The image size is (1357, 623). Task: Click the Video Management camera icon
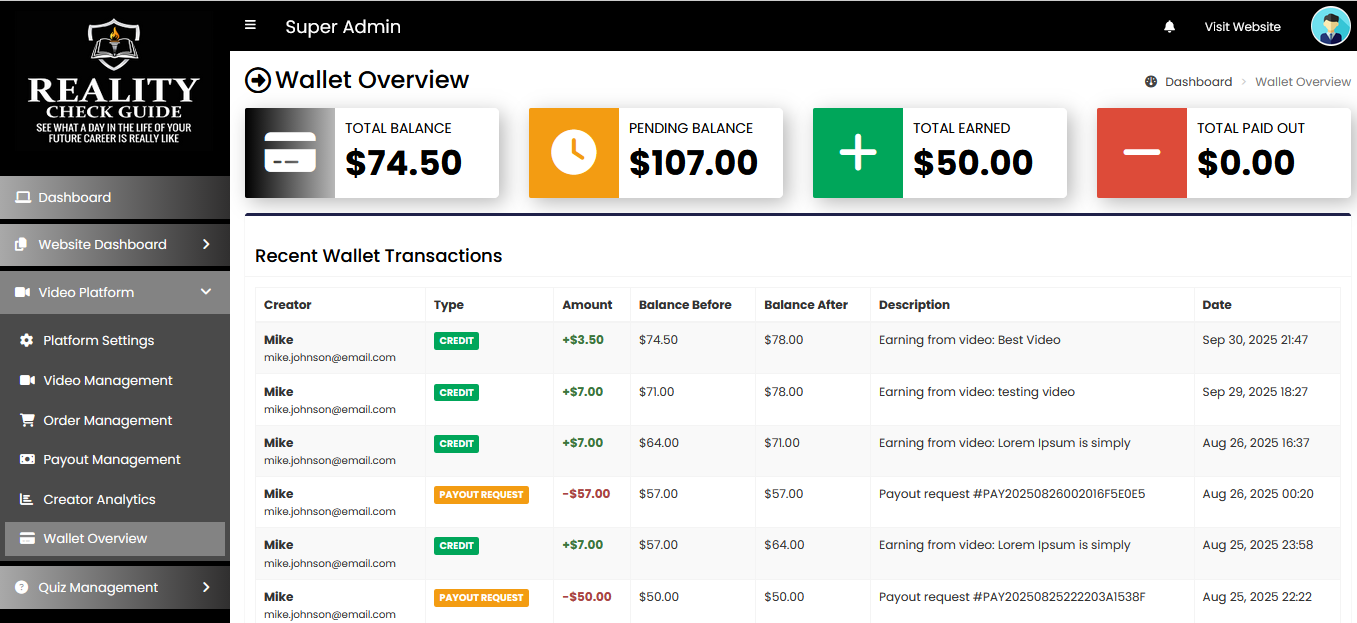point(27,381)
